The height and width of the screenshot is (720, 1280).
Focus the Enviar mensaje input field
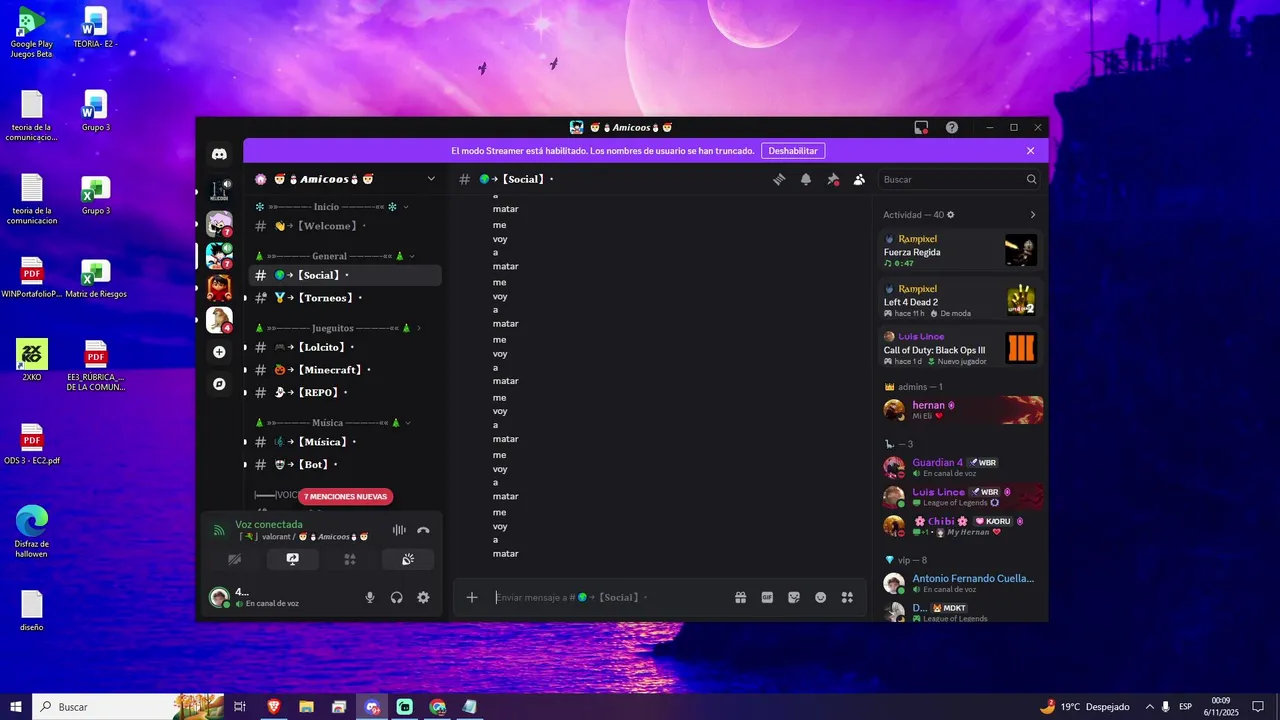click(x=610, y=597)
